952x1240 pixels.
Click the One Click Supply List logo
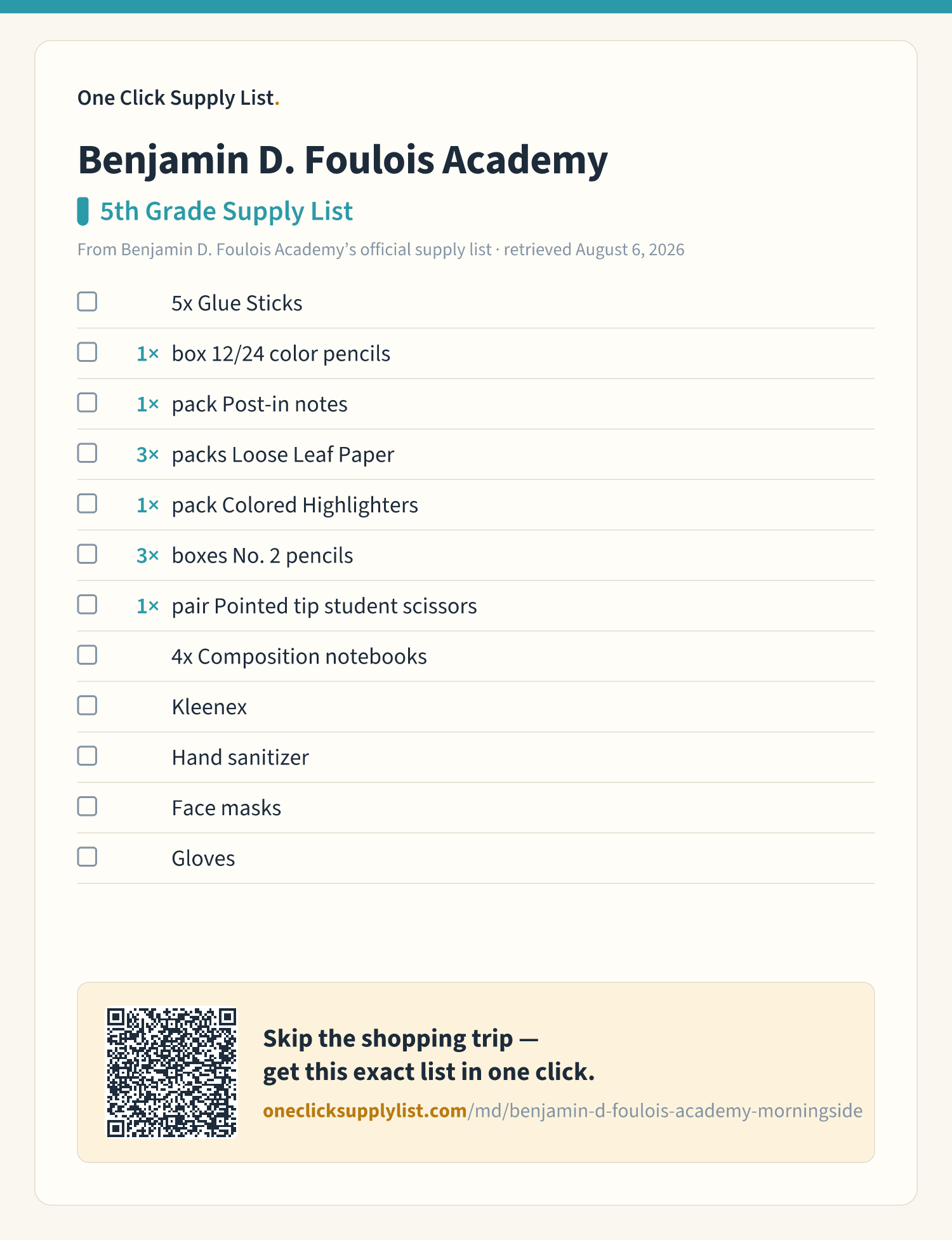pos(178,98)
